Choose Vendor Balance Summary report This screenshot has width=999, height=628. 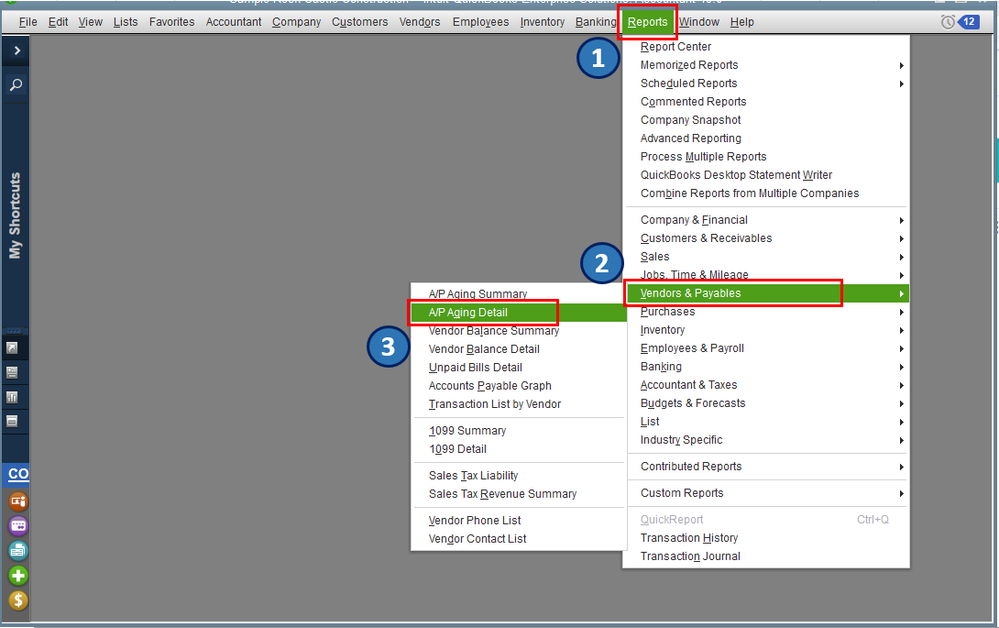519,331
